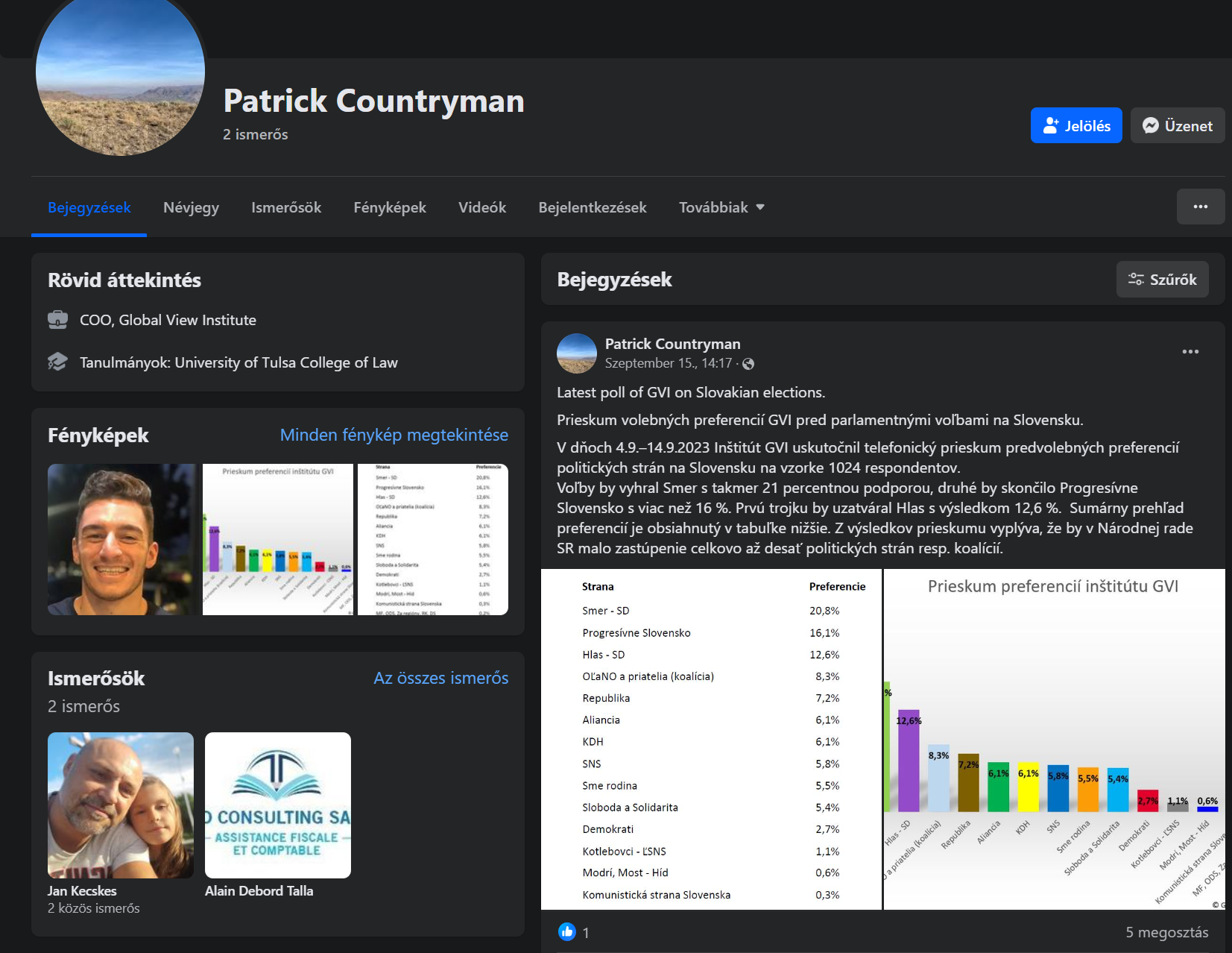Click the large profile picture
Viewport: 1232px width, 953px height.
120,73
